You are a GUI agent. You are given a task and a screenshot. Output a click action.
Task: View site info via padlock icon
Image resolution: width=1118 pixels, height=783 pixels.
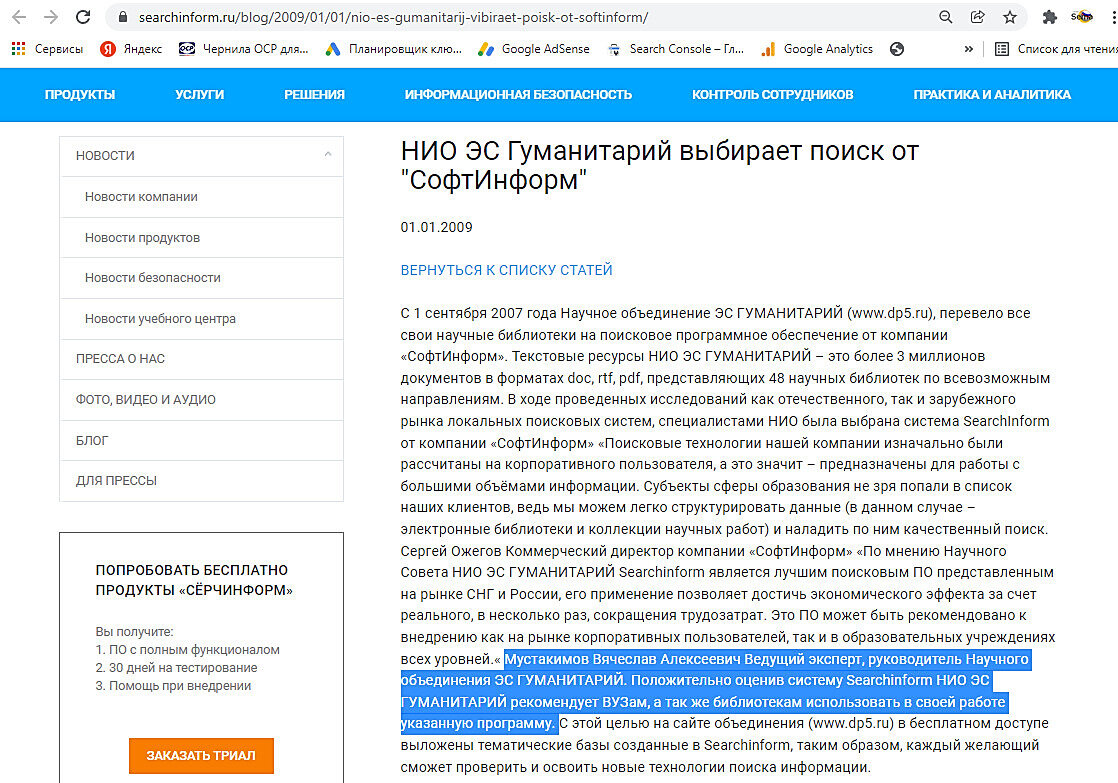coord(123,17)
